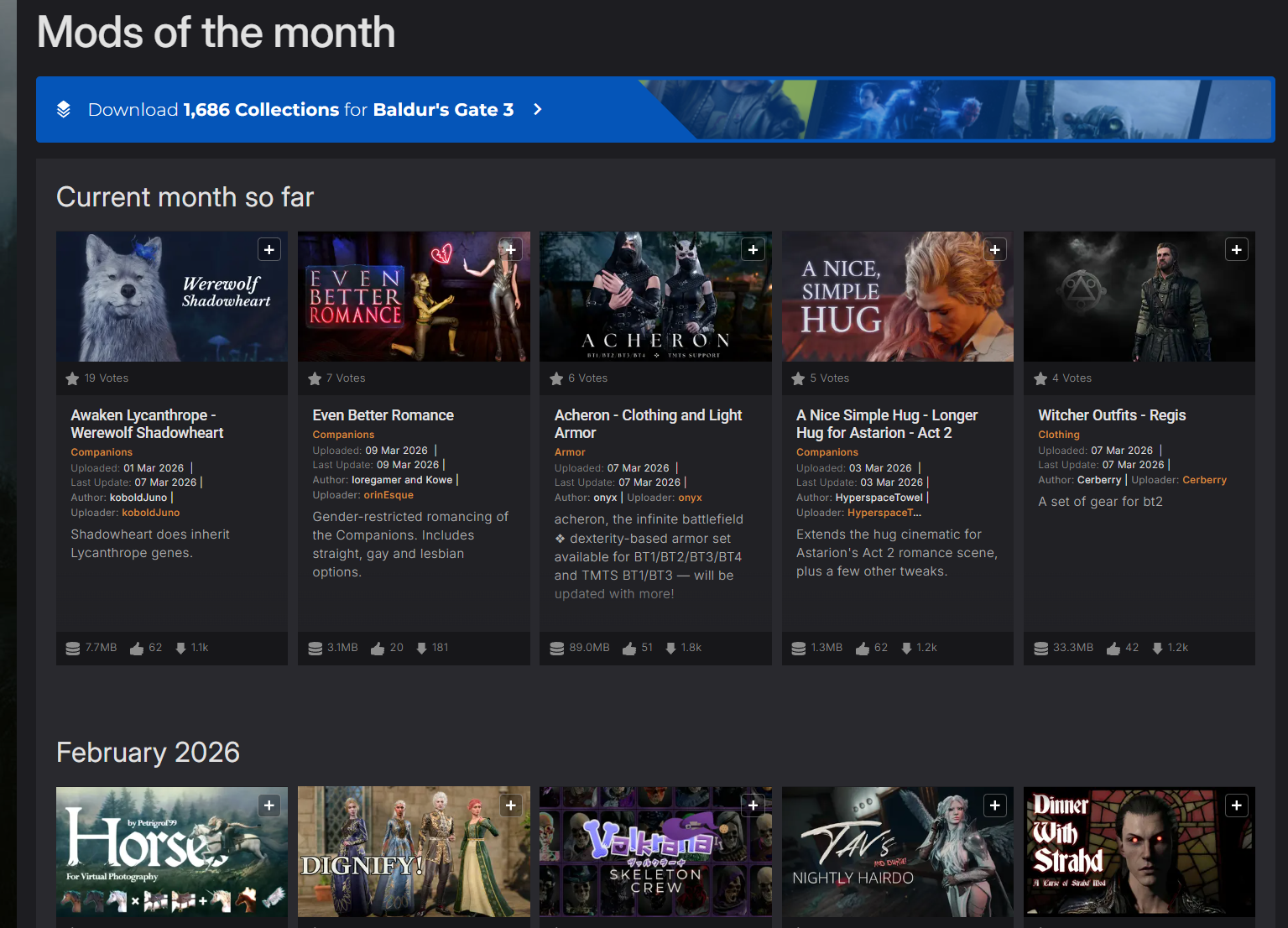Open the Companions category under Even Better Romance
The image size is (1288, 928).
click(343, 435)
